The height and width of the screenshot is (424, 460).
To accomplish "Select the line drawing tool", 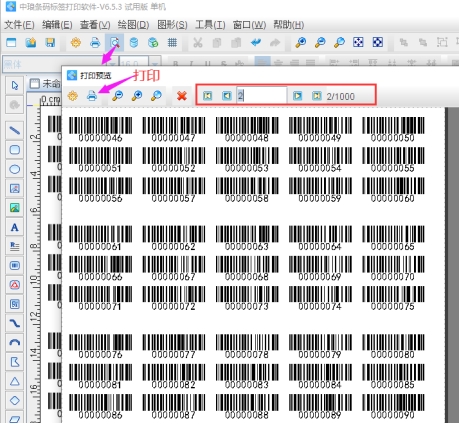I will pyautogui.click(x=14, y=130).
